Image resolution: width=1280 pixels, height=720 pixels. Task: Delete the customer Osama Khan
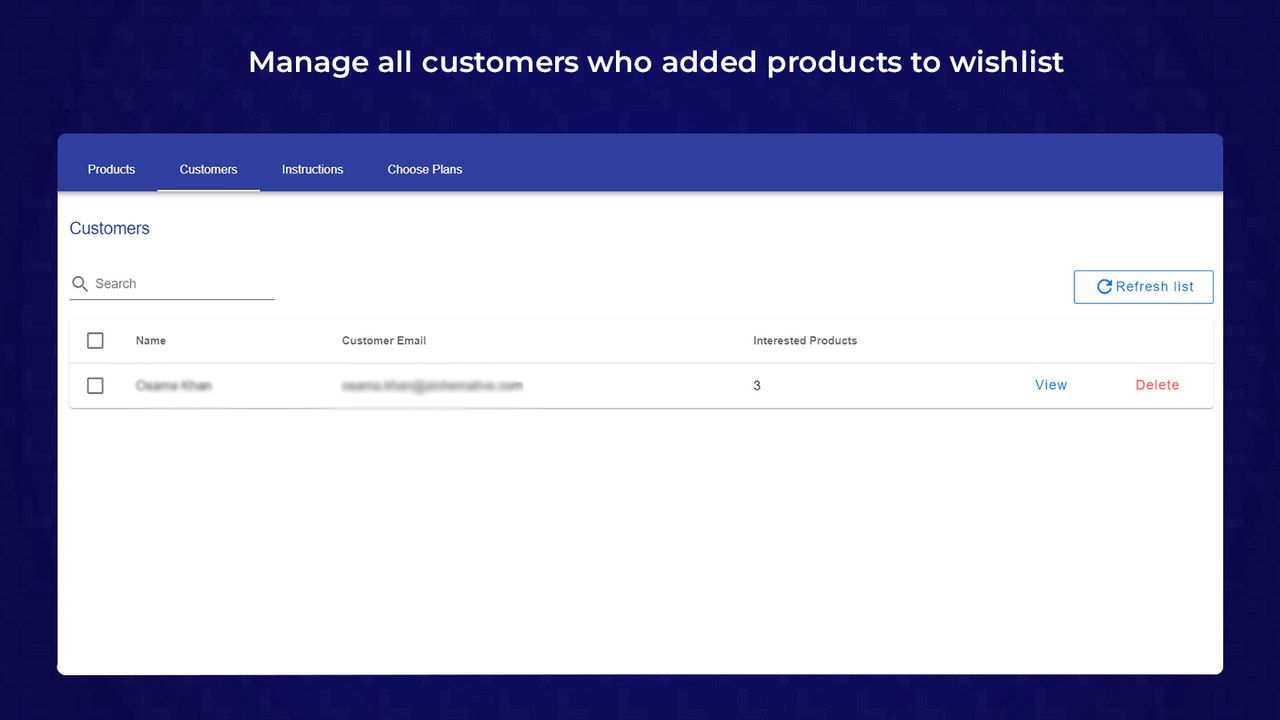(1157, 384)
